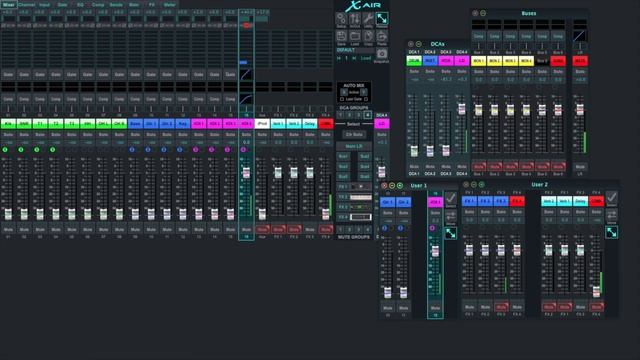This screenshot has height=360, width=640.
Task: Switch to the Meter tab
Action: 169,4
